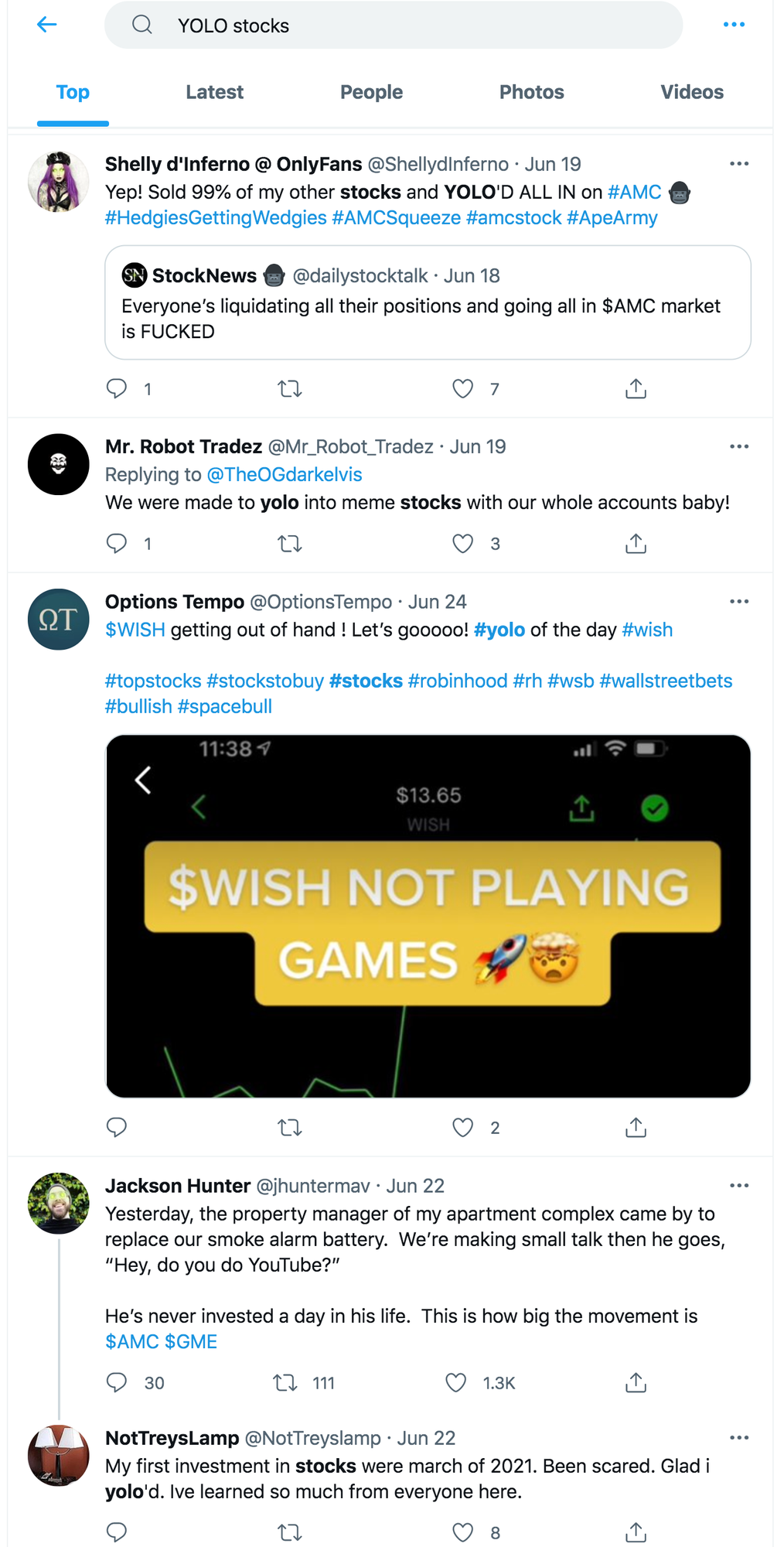
Task: Retweet Mr. Robot Tradez's post
Action: pos(289,544)
